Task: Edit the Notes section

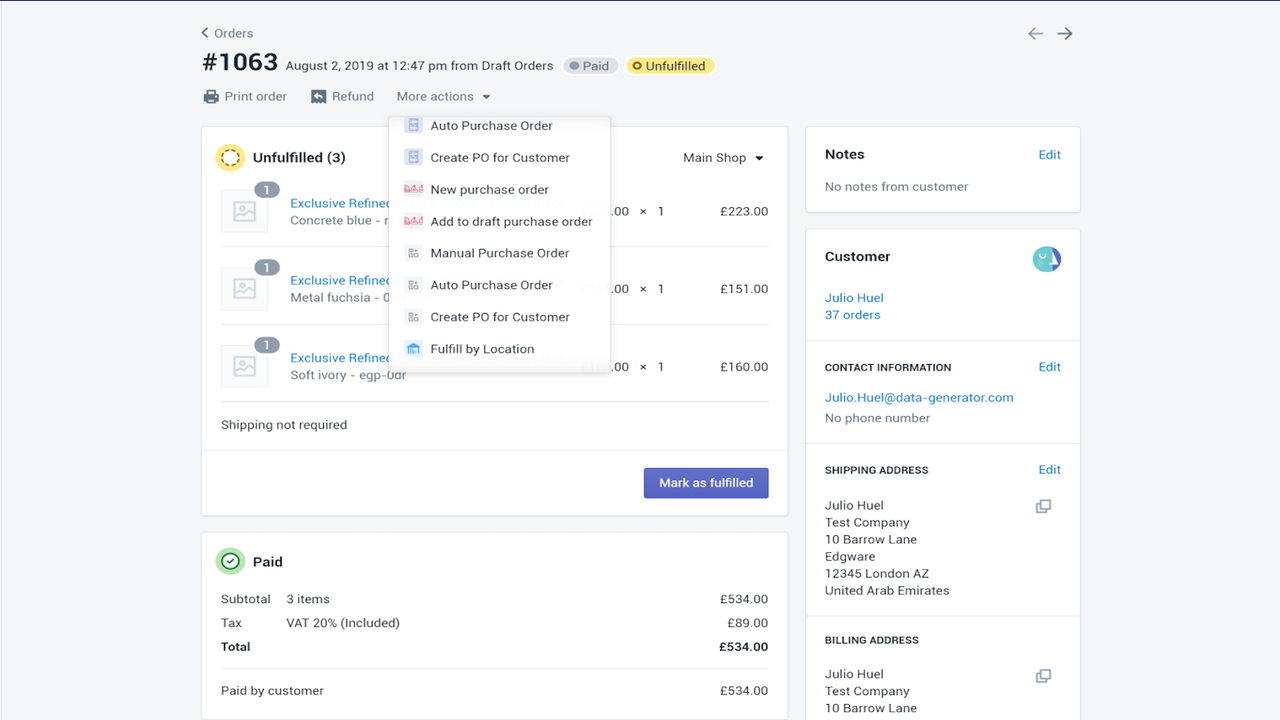Action: point(1049,155)
